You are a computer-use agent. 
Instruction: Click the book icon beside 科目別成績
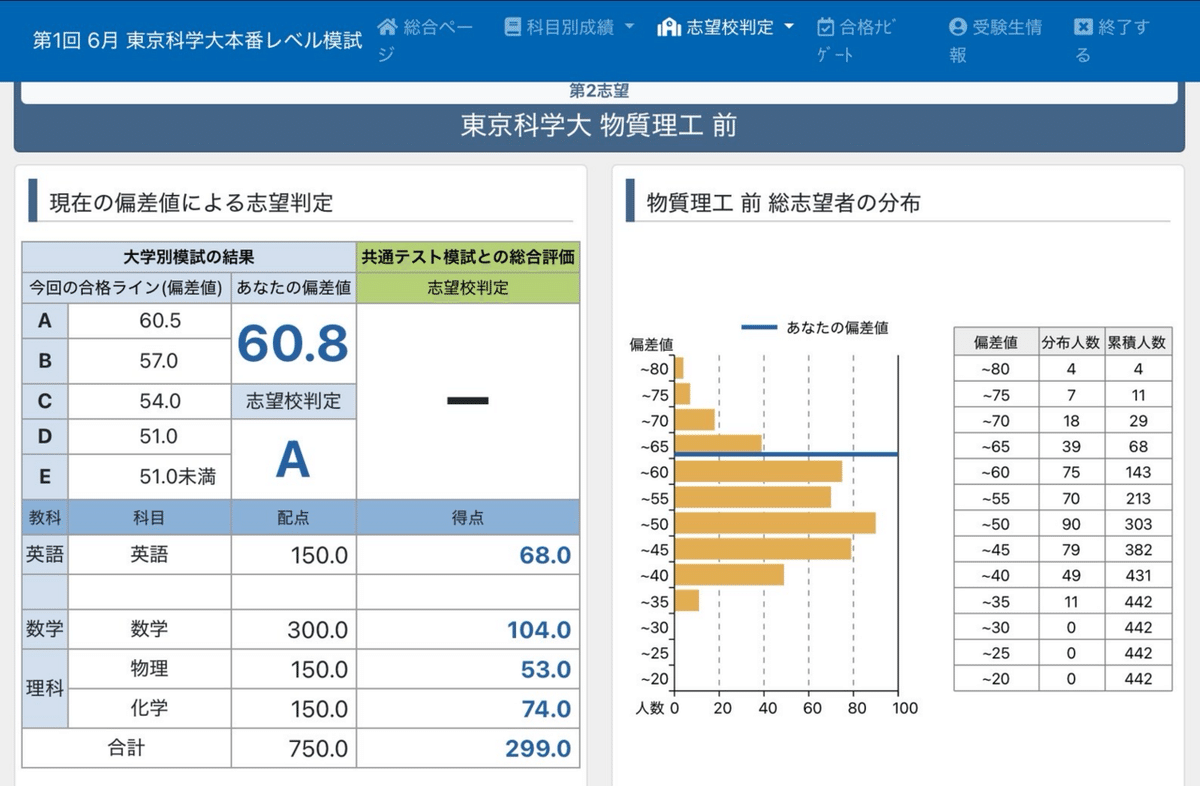coord(512,27)
